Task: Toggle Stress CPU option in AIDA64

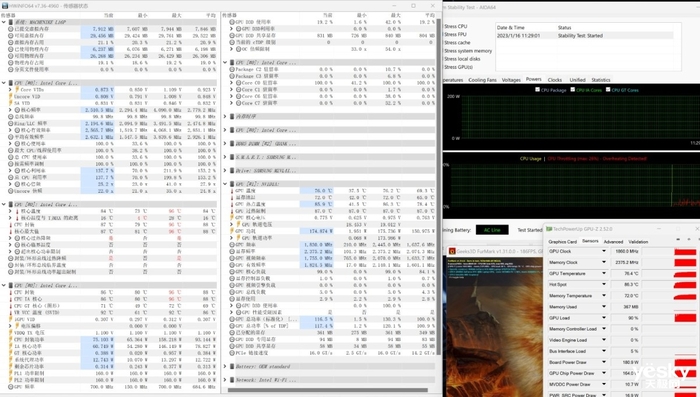Action: pyautogui.click(x=455, y=26)
